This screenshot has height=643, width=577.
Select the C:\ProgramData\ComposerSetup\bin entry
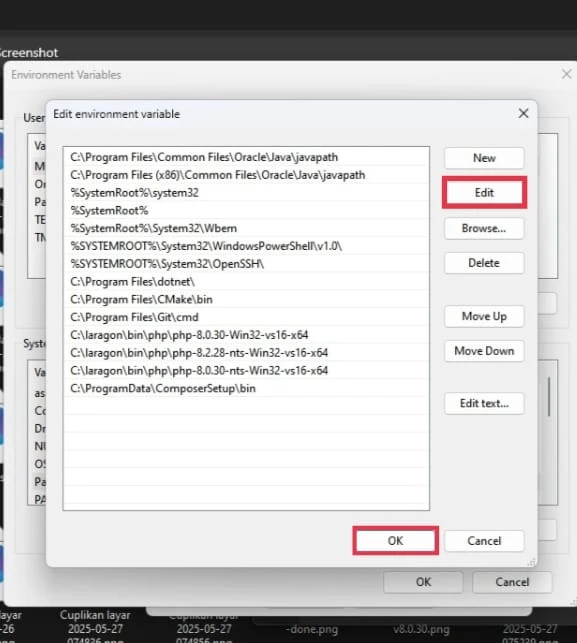click(x=246, y=388)
